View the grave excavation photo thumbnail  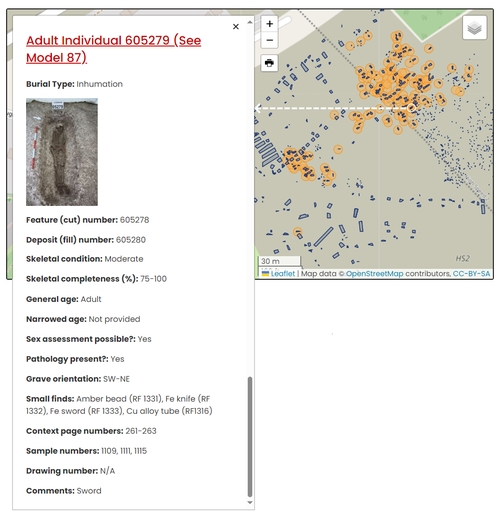[62, 152]
